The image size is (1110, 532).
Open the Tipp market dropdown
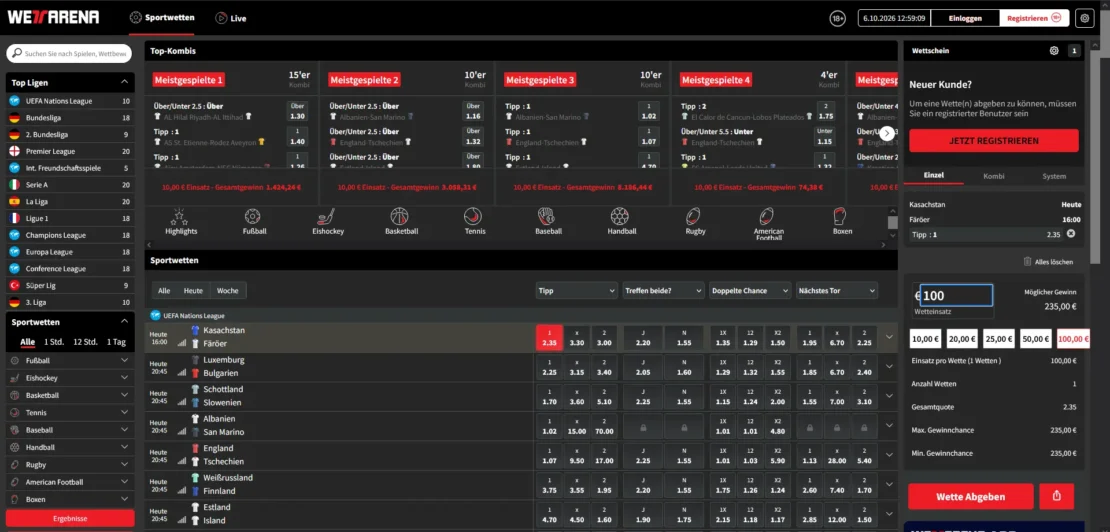pyautogui.click(x=577, y=290)
